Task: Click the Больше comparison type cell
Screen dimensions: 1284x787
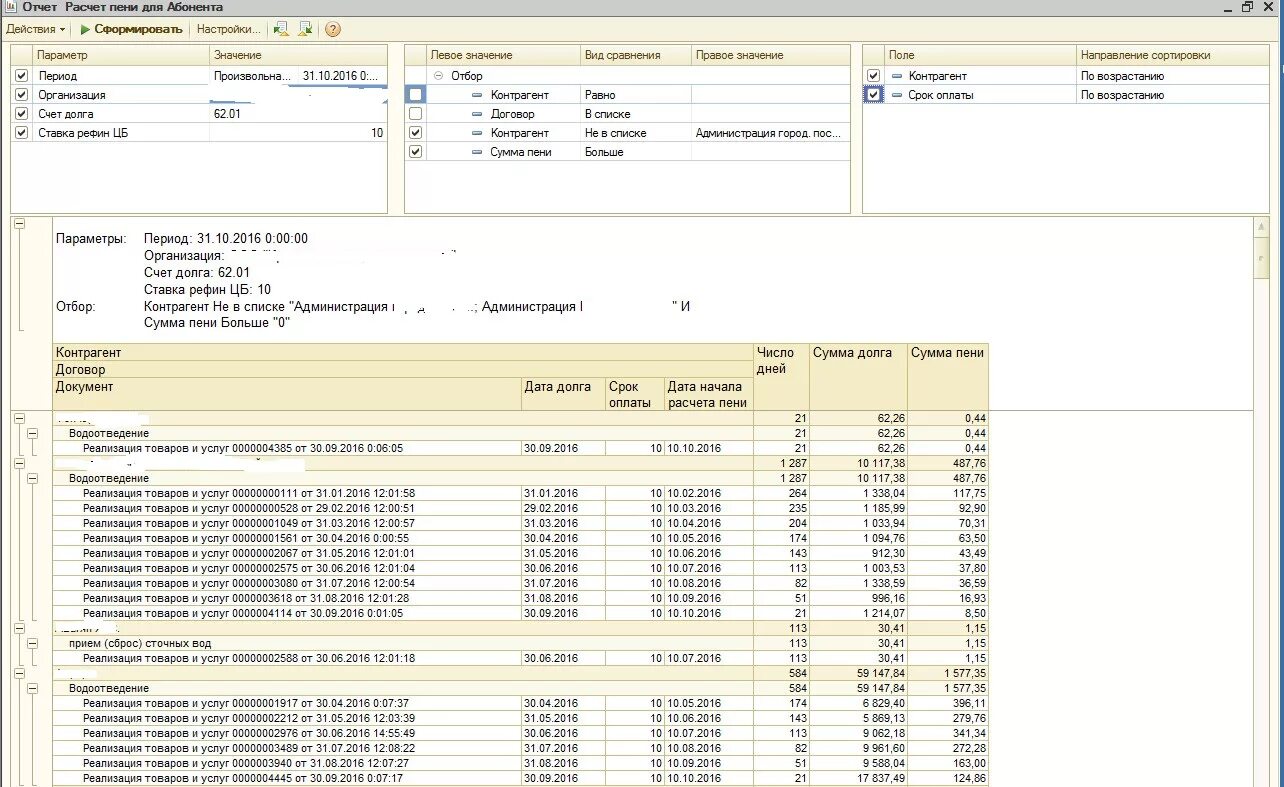Action: coord(636,152)
